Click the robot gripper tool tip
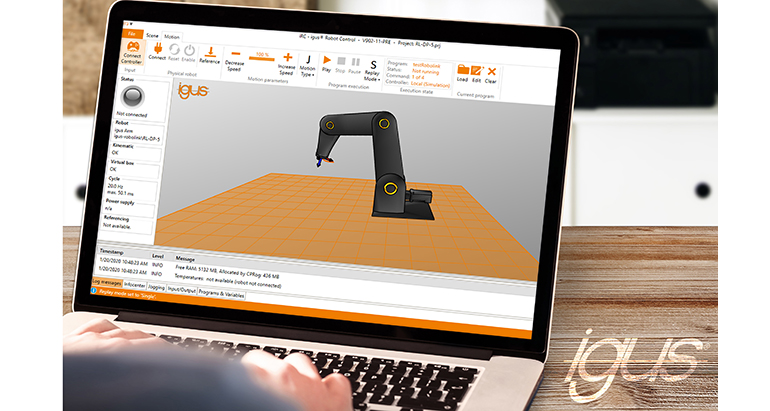The width and height of the screenshot is (770, 411). (324, 162)
